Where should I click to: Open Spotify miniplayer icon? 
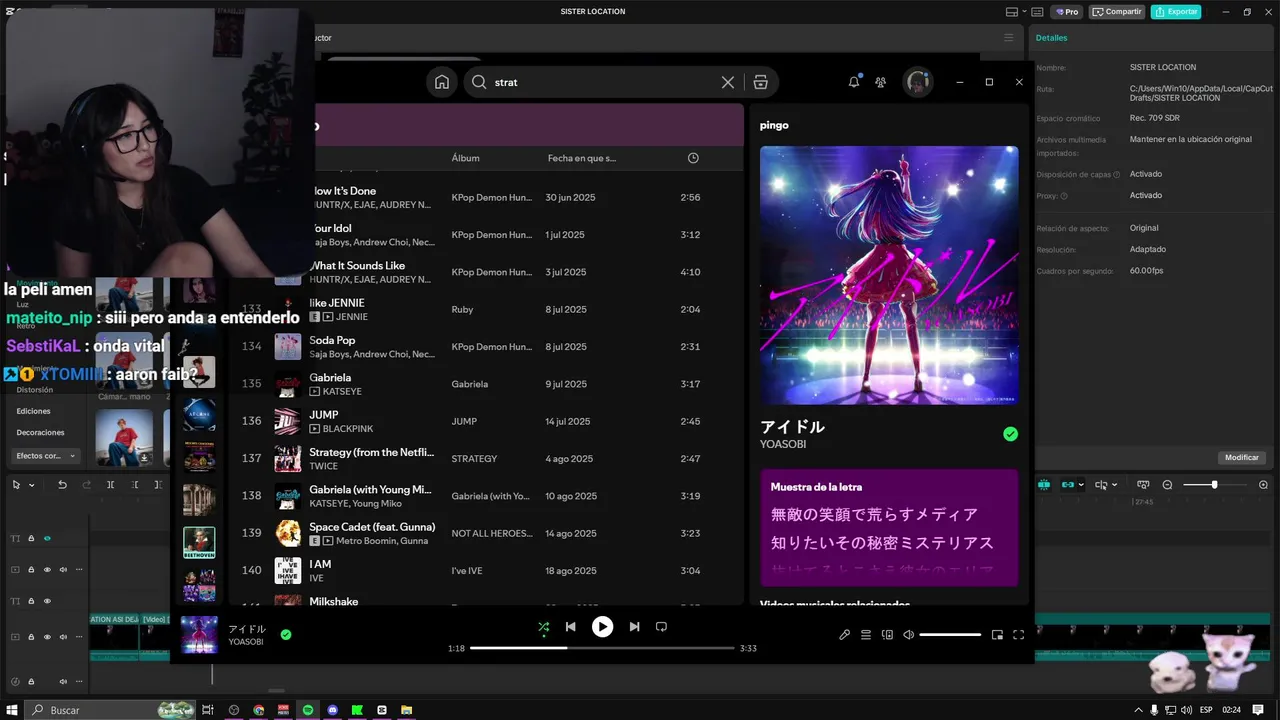(x=997, y=634)
